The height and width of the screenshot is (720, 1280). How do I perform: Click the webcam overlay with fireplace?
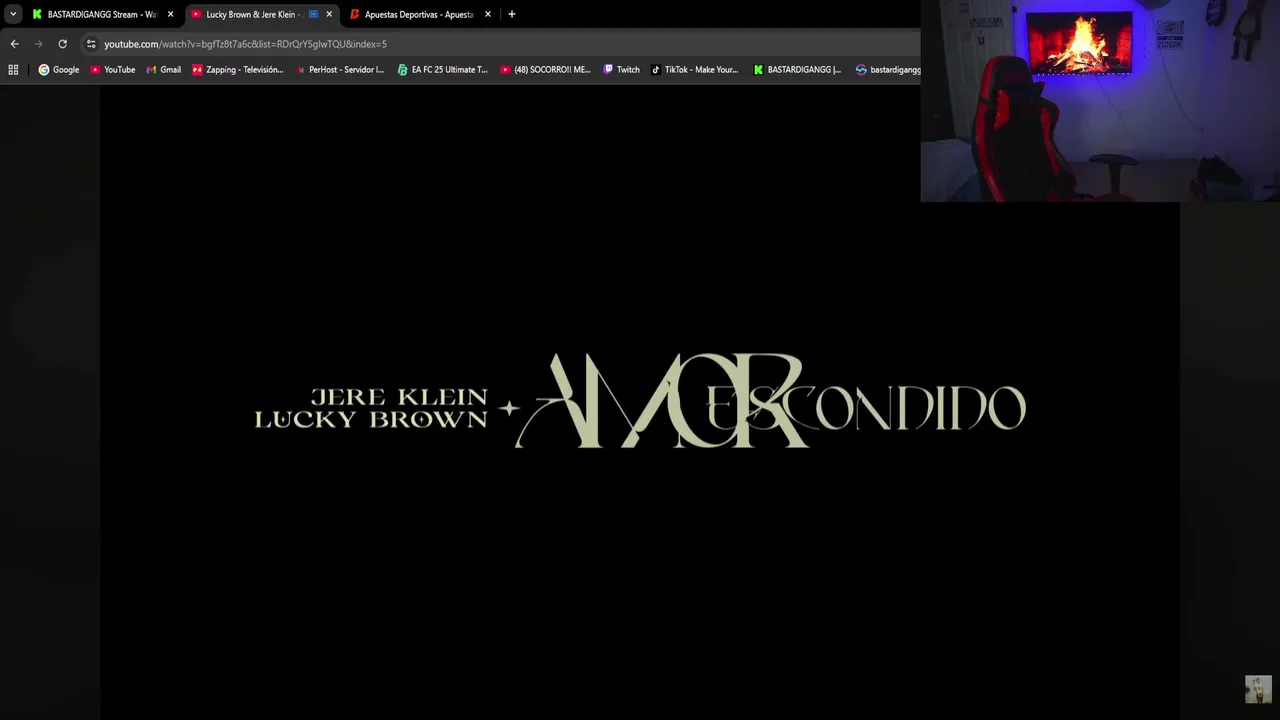[1100, 101]
